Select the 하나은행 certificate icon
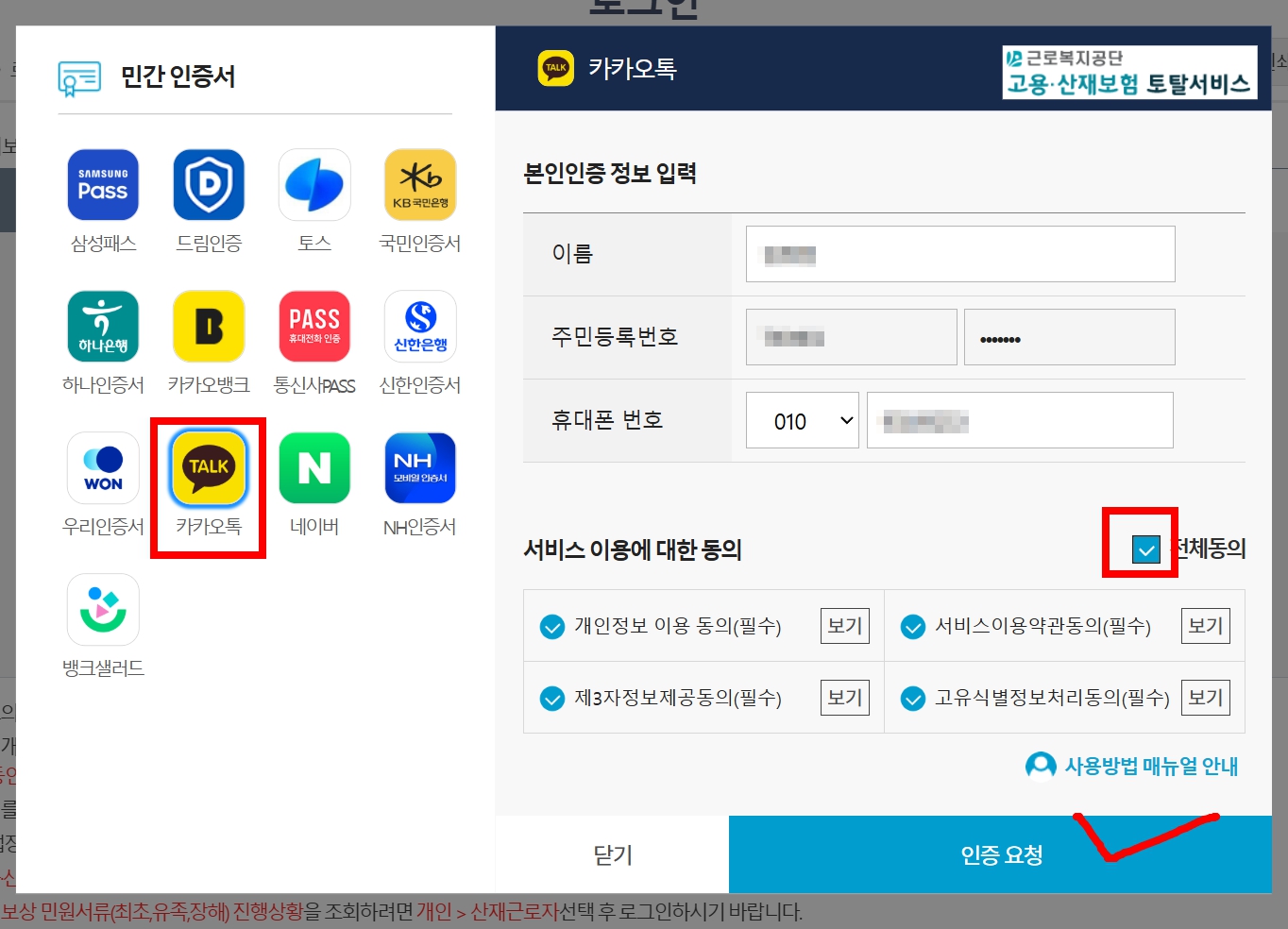The height and width of the screenshot is (929, 1288). click(x=103, y=327)
